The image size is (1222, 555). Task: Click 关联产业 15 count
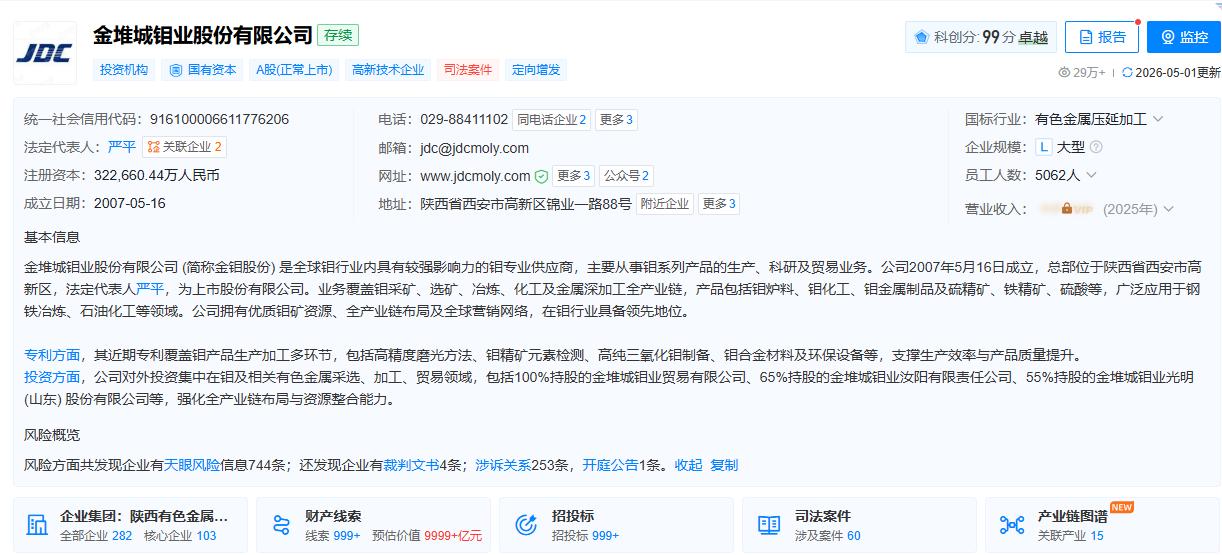click(x=1071, y=536)
